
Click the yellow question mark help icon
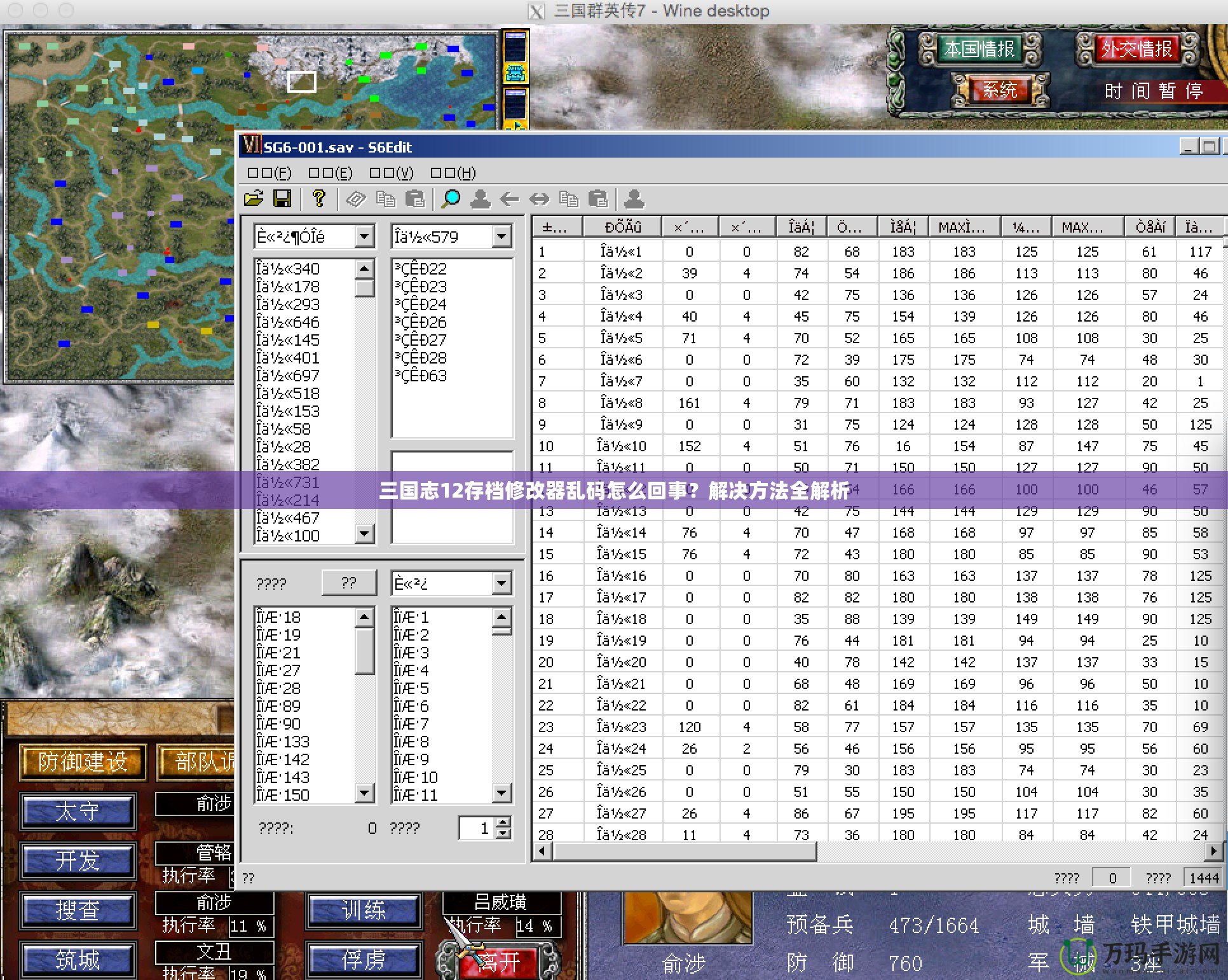point(319,199)
